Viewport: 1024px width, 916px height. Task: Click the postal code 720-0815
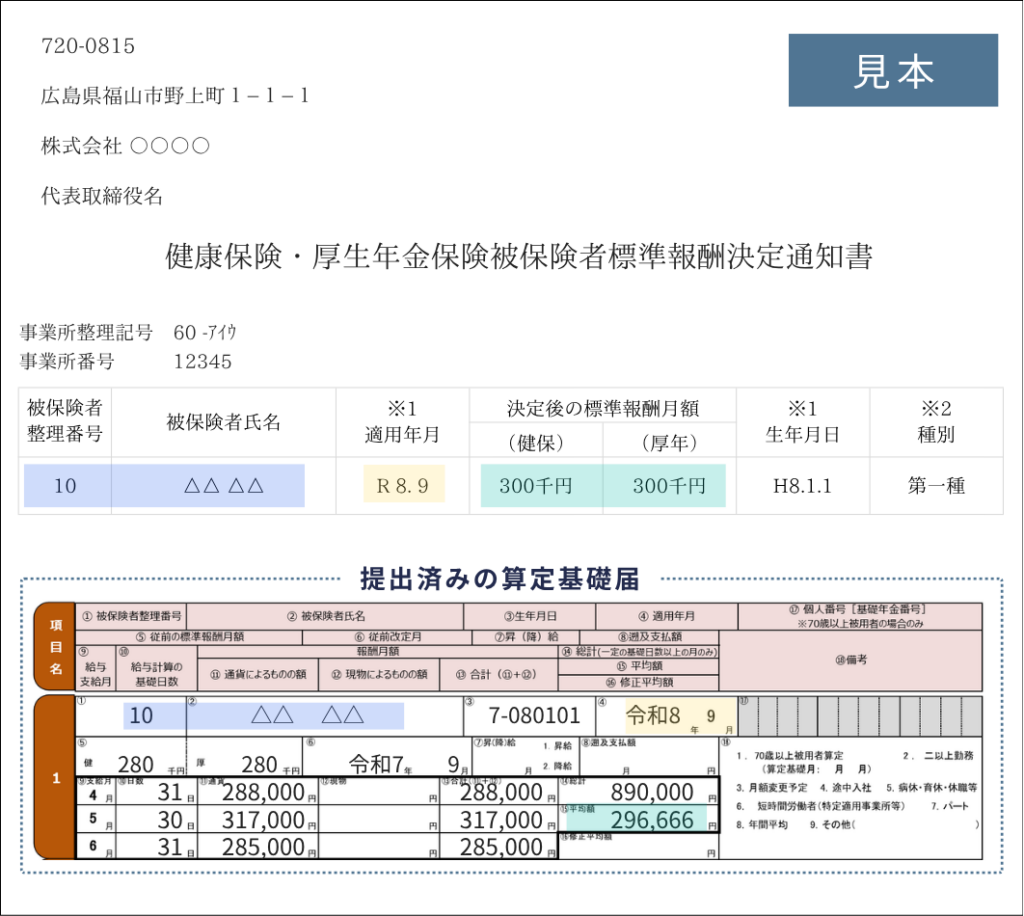pyautogui.click(x=88, y=46)
